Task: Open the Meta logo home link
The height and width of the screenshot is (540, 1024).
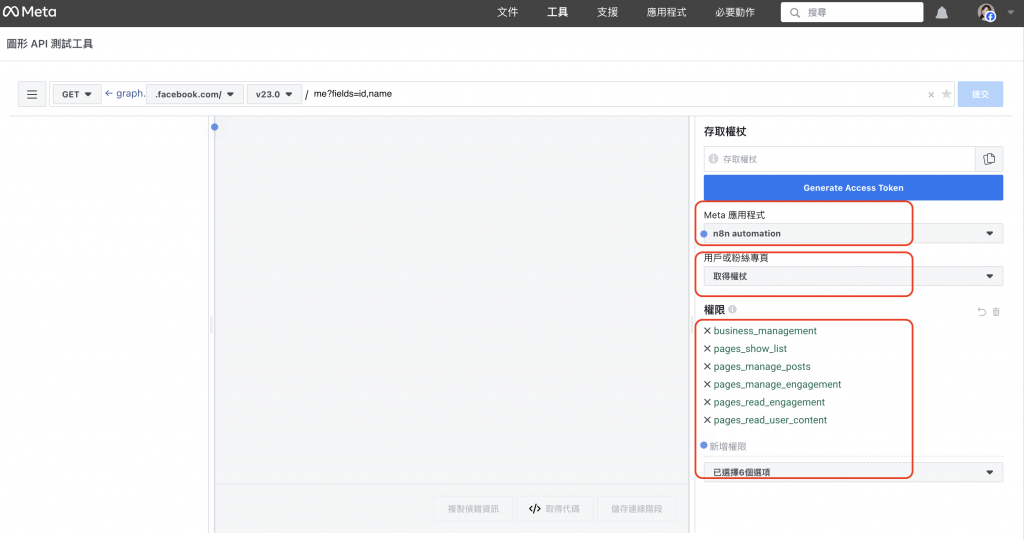Action: (29, 12)
